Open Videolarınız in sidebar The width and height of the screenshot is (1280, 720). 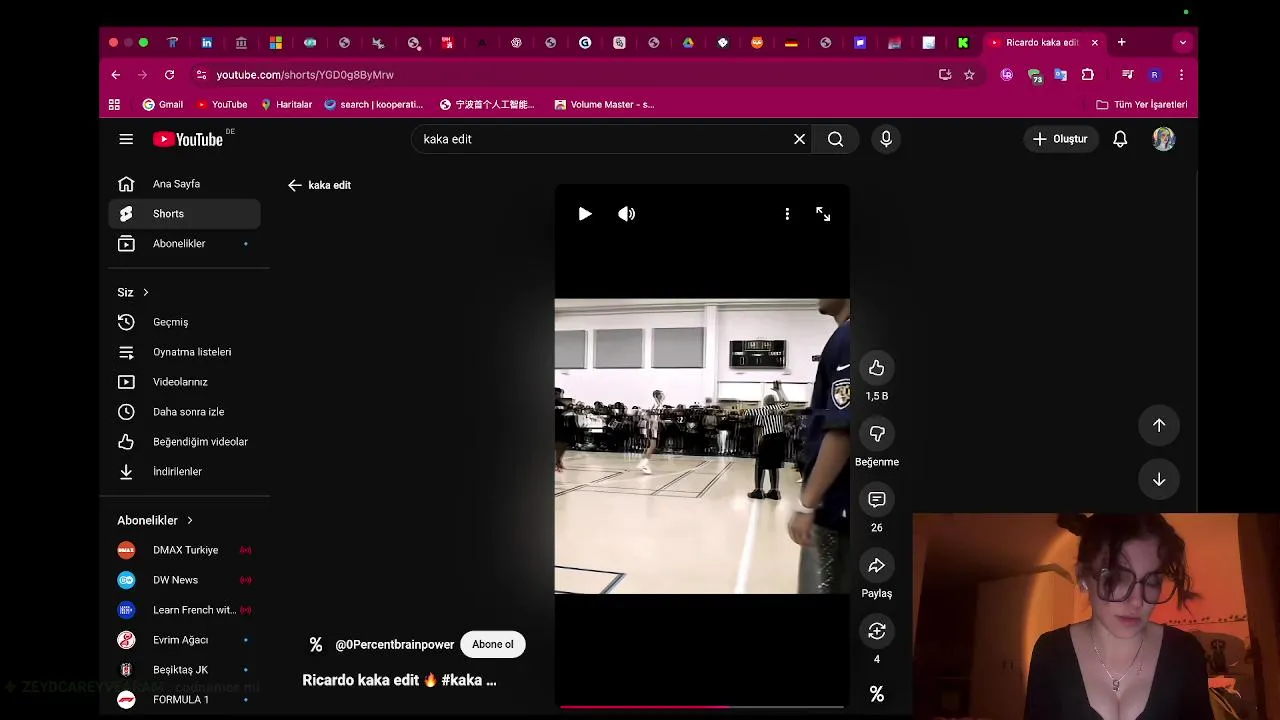coord(184,382)
